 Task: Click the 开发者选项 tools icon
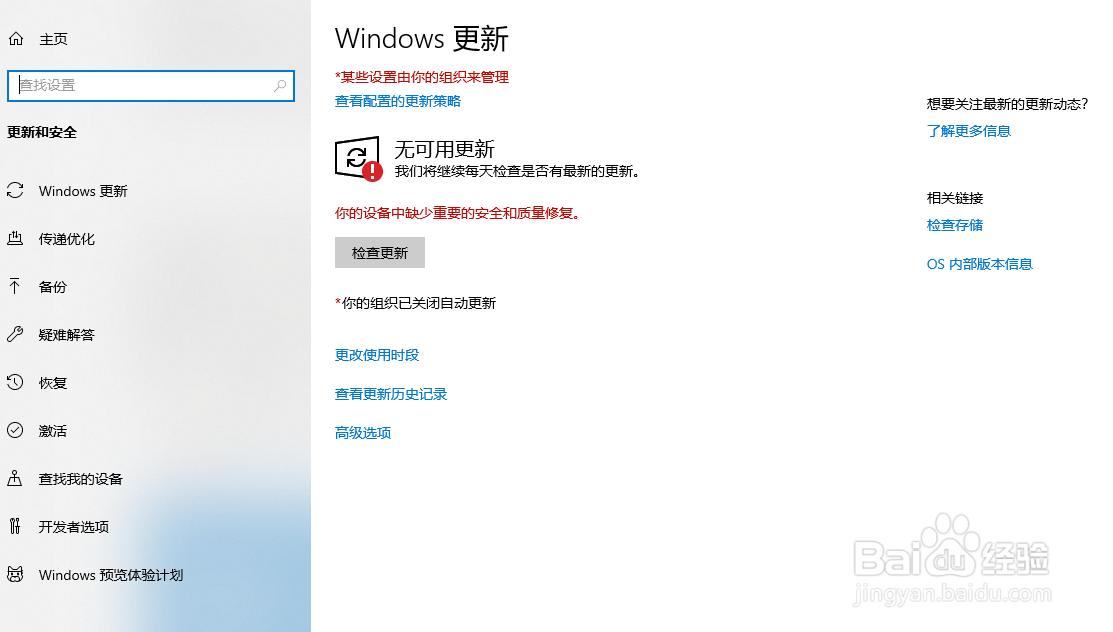(x=15, y=526)
